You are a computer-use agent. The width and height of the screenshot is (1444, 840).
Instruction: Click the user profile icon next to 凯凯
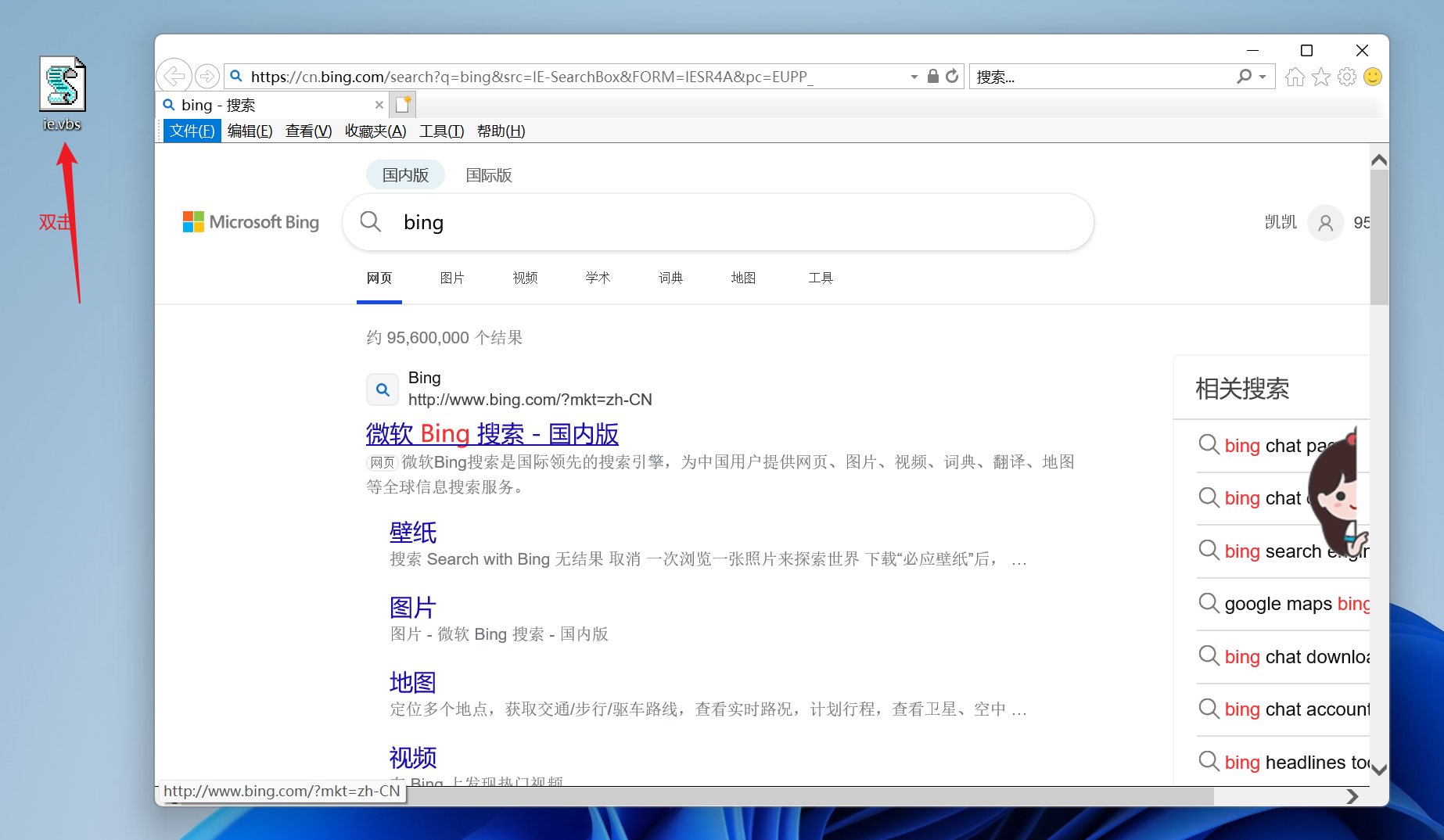pos(1324,223)
